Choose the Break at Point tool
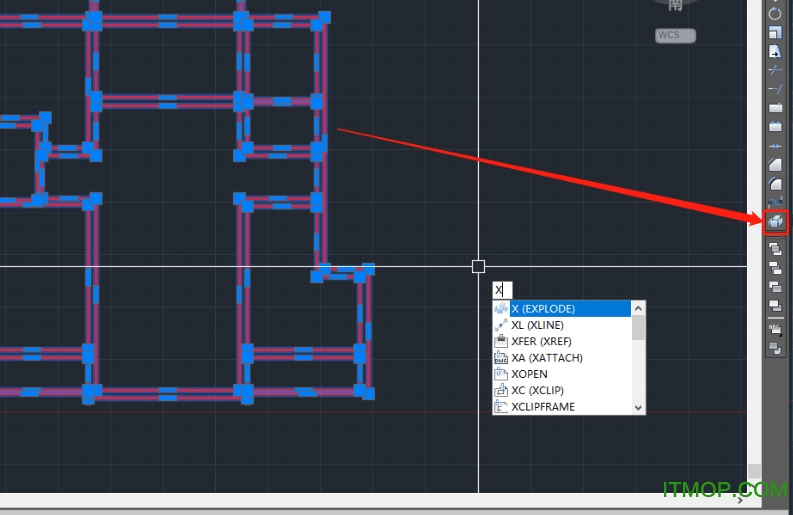The width and height of the screenshot is (793, 515). click(775, 108)
